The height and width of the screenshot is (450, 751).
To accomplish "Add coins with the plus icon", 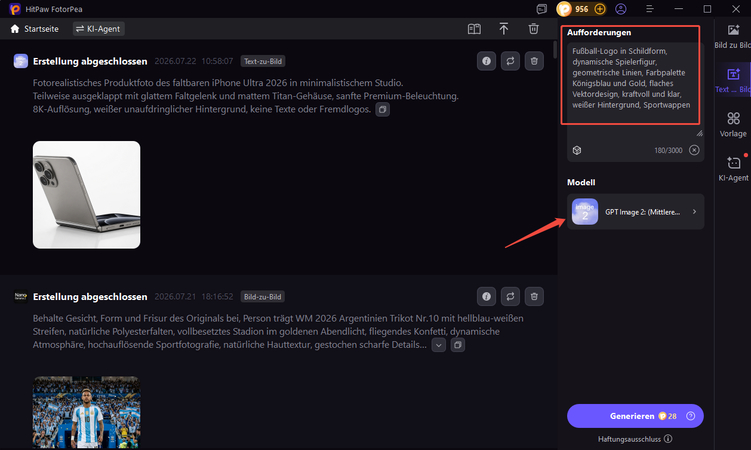I will (x=600, y=9).
